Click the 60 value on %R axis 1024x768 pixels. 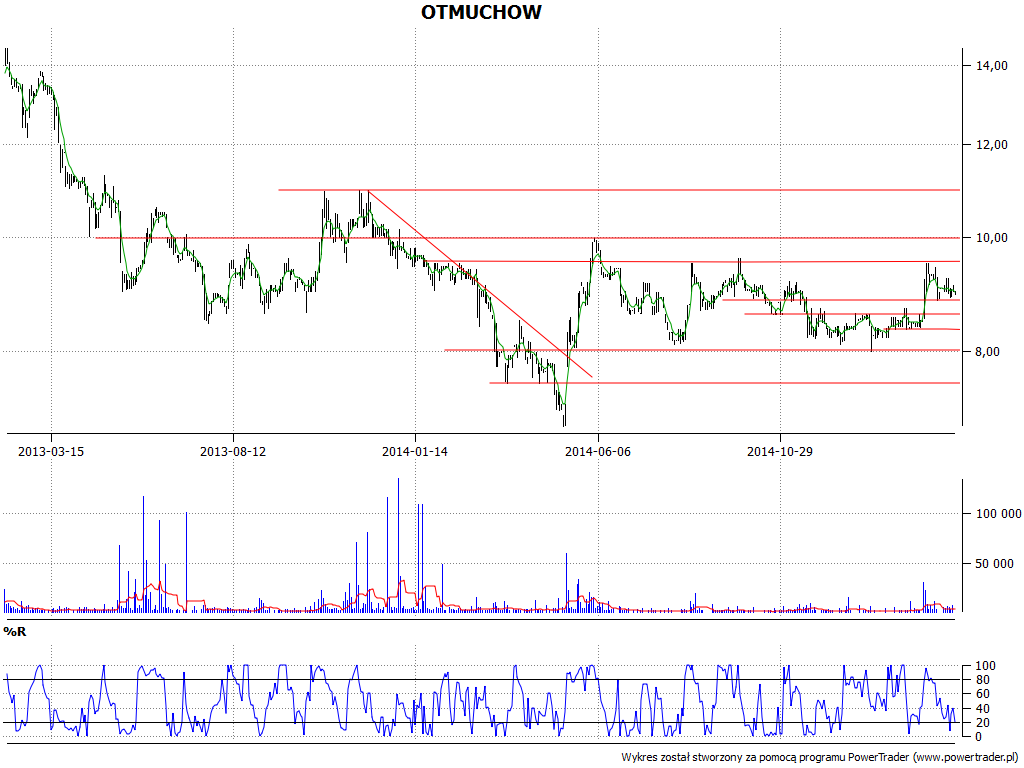pyautogui.click(x=983, y=694)
